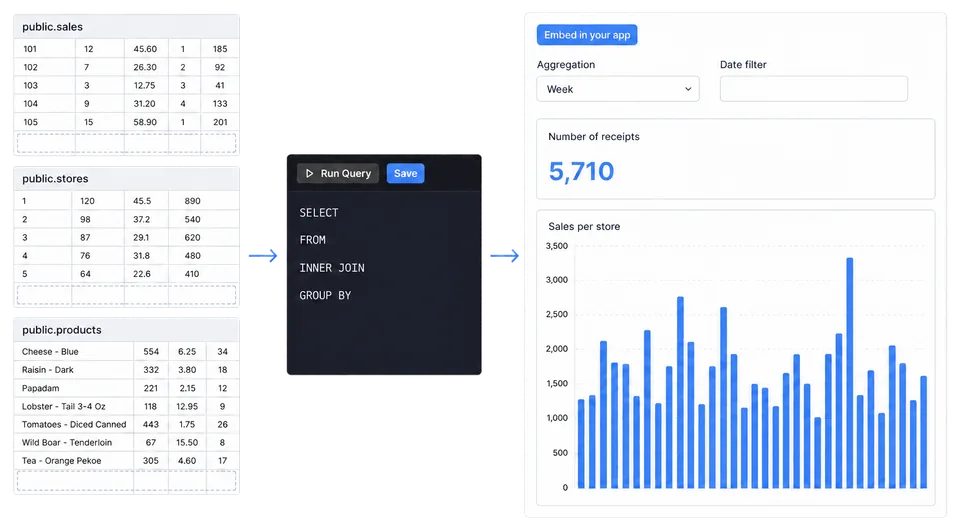Viewport: 960px width, 530px height.
Task: Select the public.products table header
Action: 127,330
